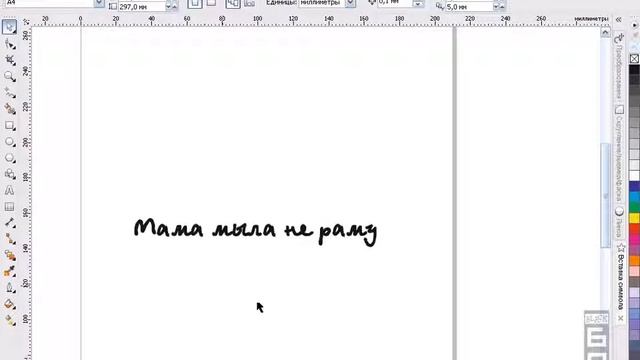Image resolution: width=640 pixels, height=360 pixels.
Task: Apply page layout to all pages
Action: coord(233,3)
